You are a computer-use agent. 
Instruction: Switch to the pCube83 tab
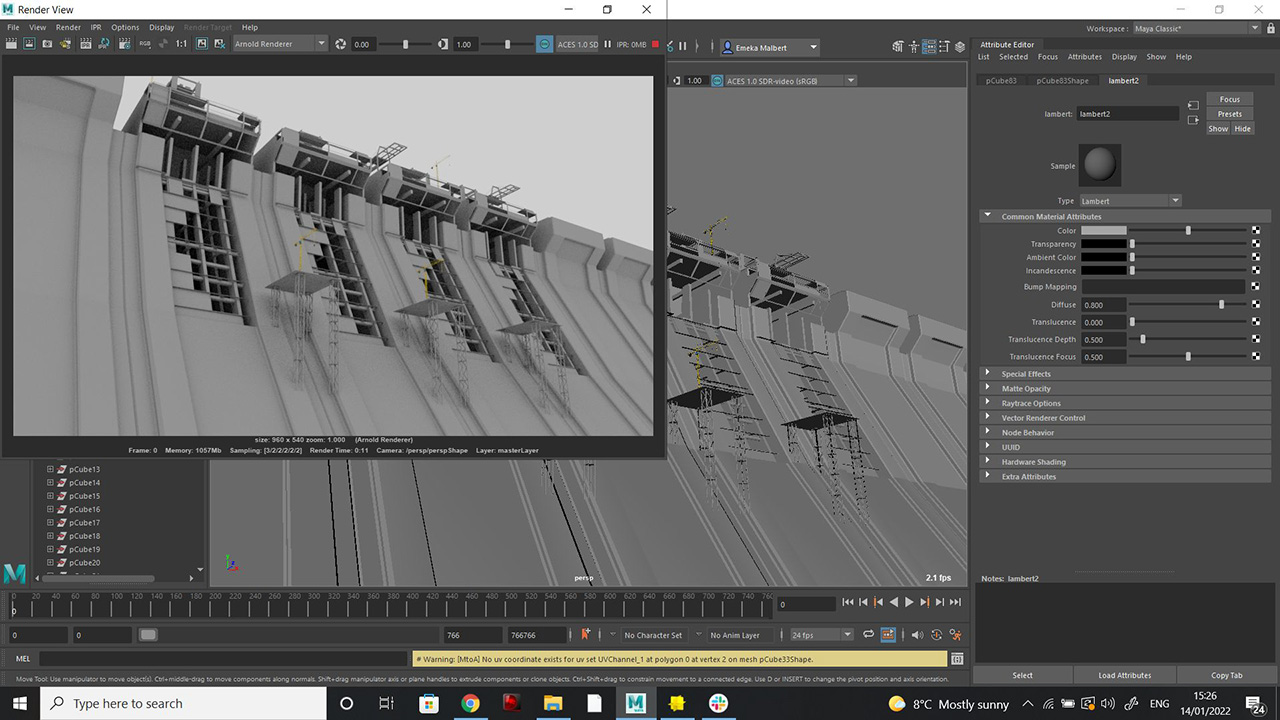[x=1001, y=80]
